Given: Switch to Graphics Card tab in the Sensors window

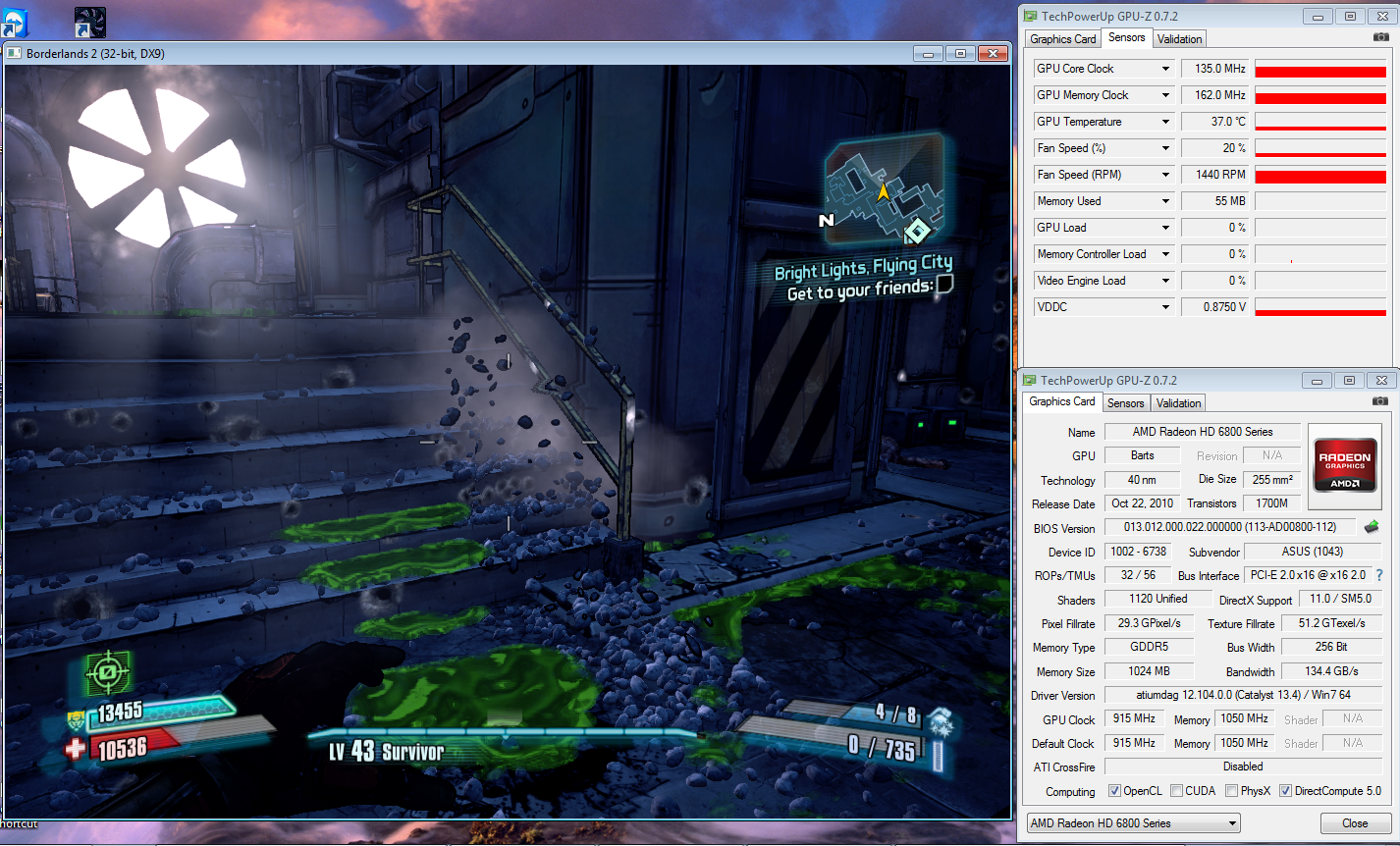Looking at the screenshot, I should [1062, 39].
